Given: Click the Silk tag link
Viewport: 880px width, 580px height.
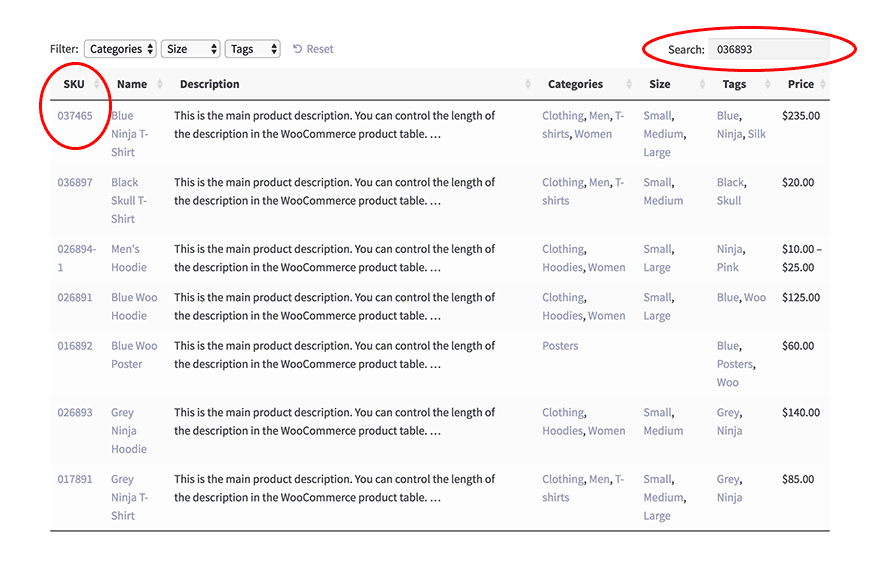Looking at the screenshot, I should point(757,133).
